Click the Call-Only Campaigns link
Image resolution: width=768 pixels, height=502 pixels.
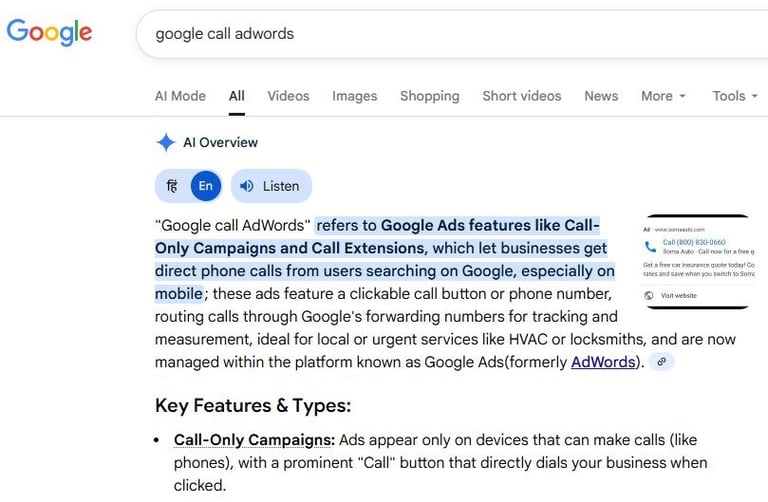[x=254, y=440]
